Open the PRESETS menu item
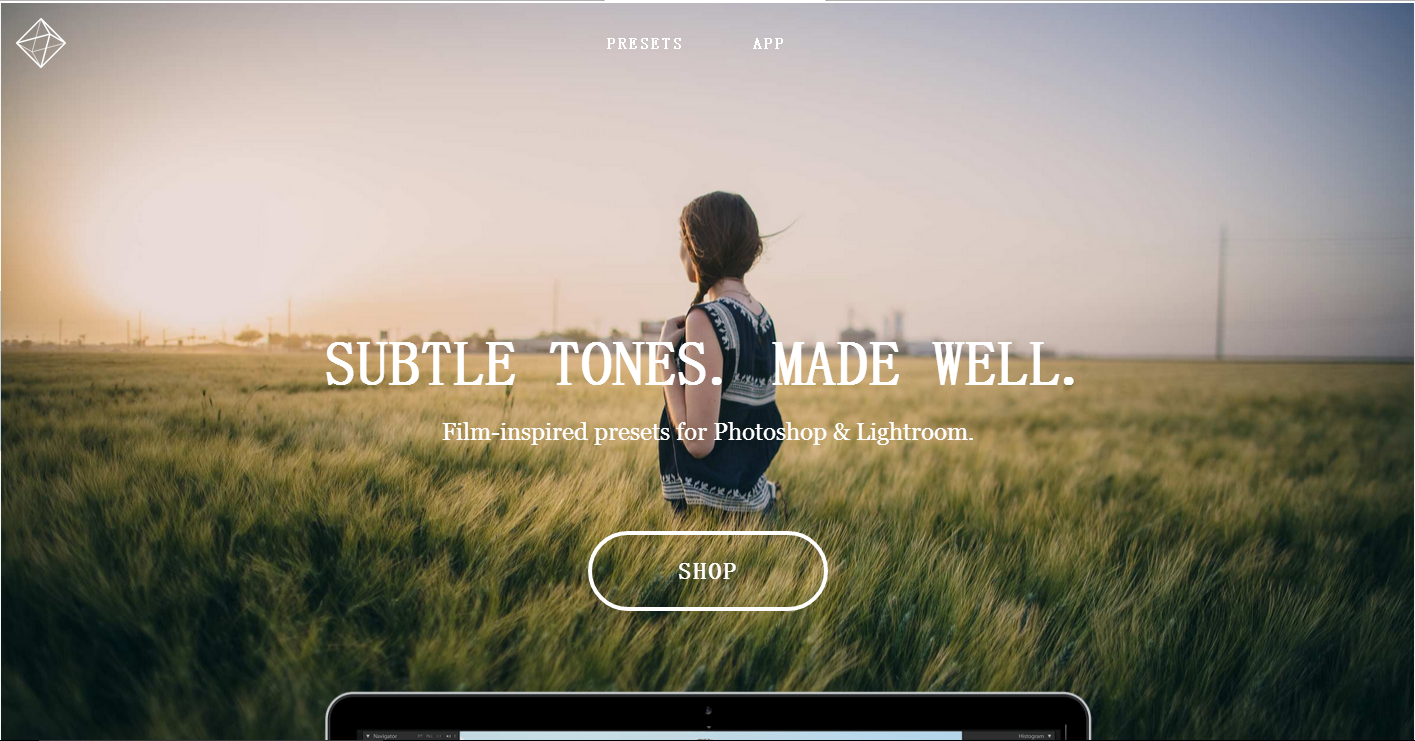The width and height of the screenshot is (1415, 741). click(644, 44)
